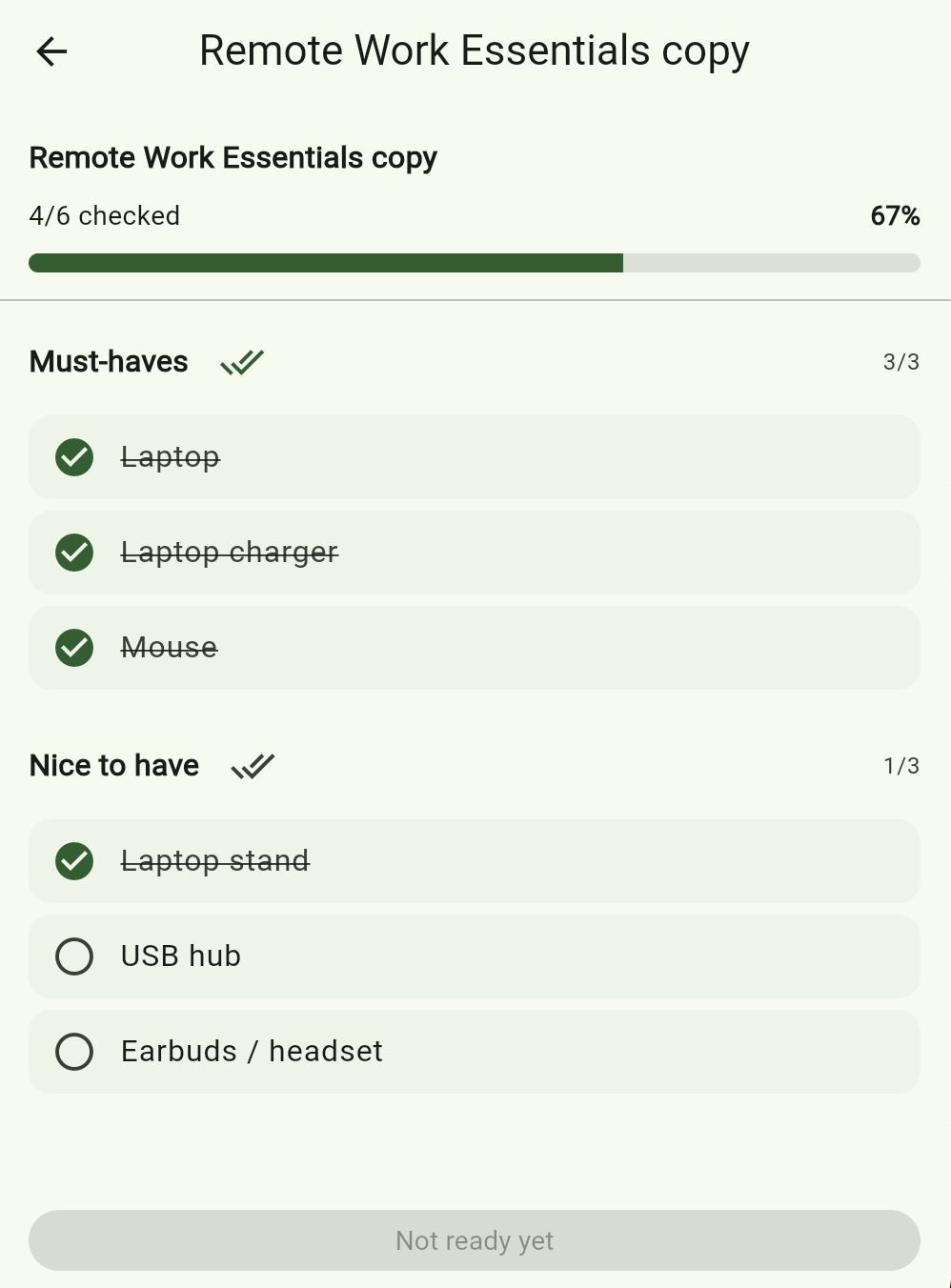Click the checkmark icon beside Laptop stand
This screenshot has height=1288, width=951.
(74, 860)
